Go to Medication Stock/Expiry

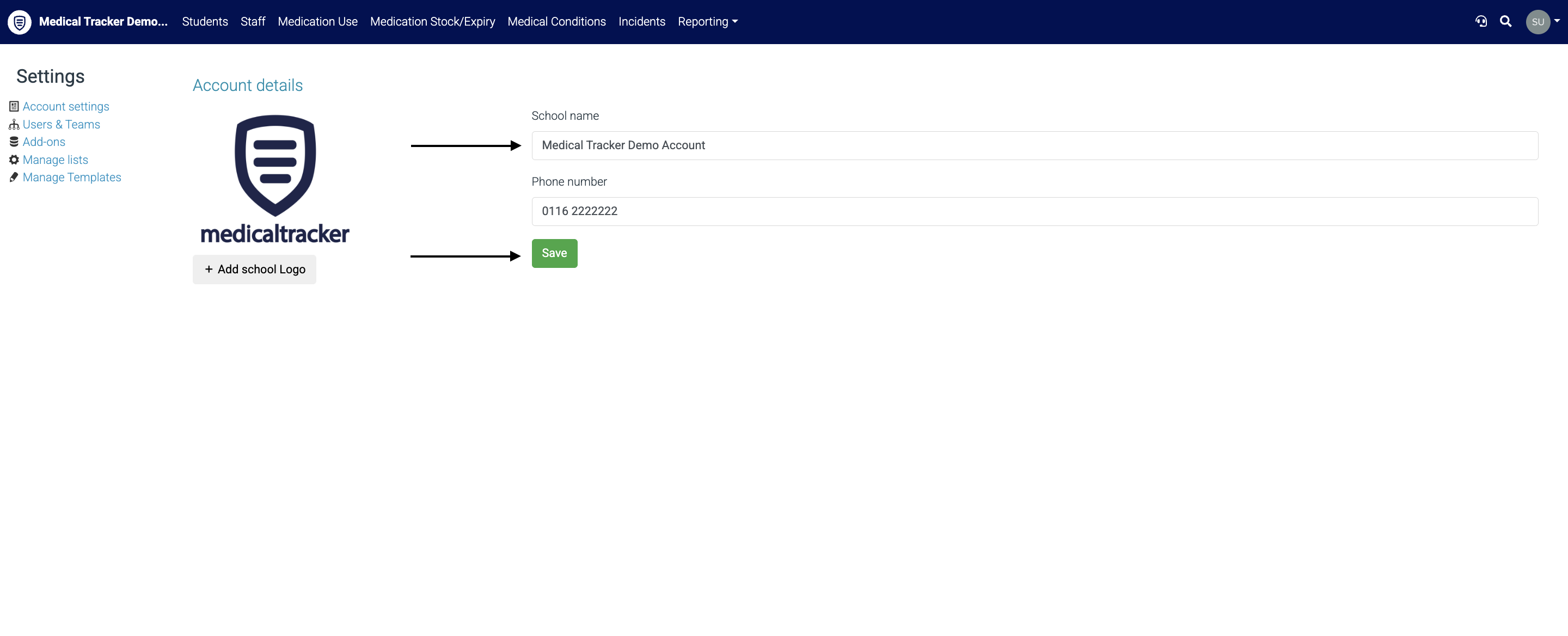[432, 21]
